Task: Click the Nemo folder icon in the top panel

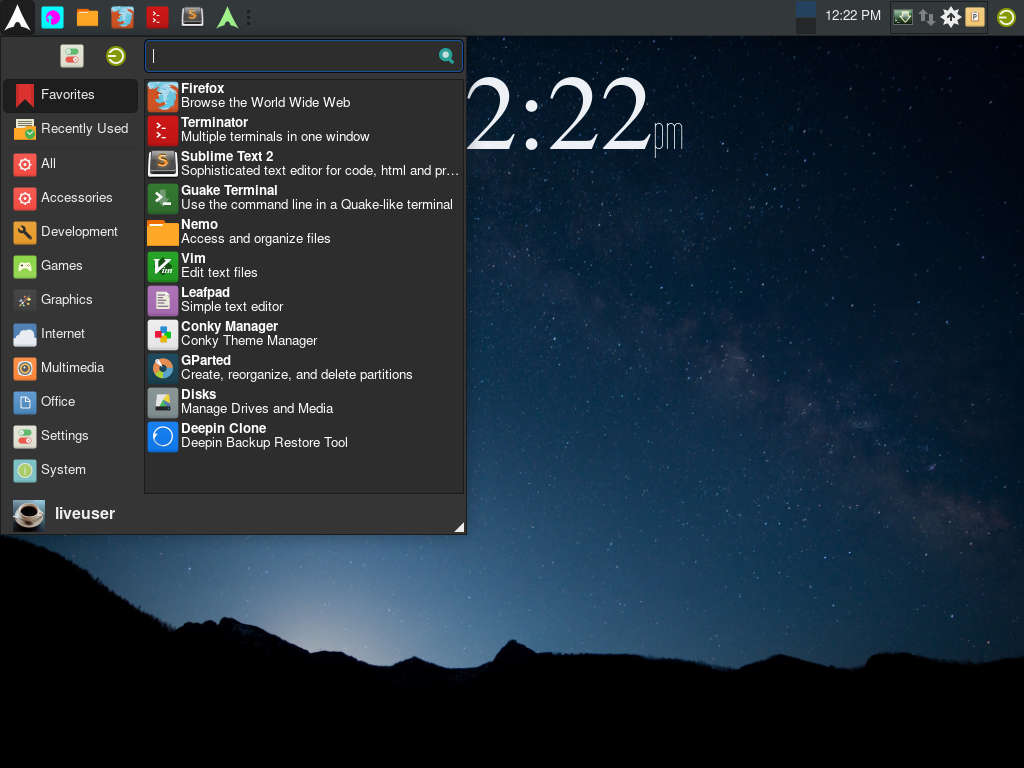Action: (x=88, y=17)
